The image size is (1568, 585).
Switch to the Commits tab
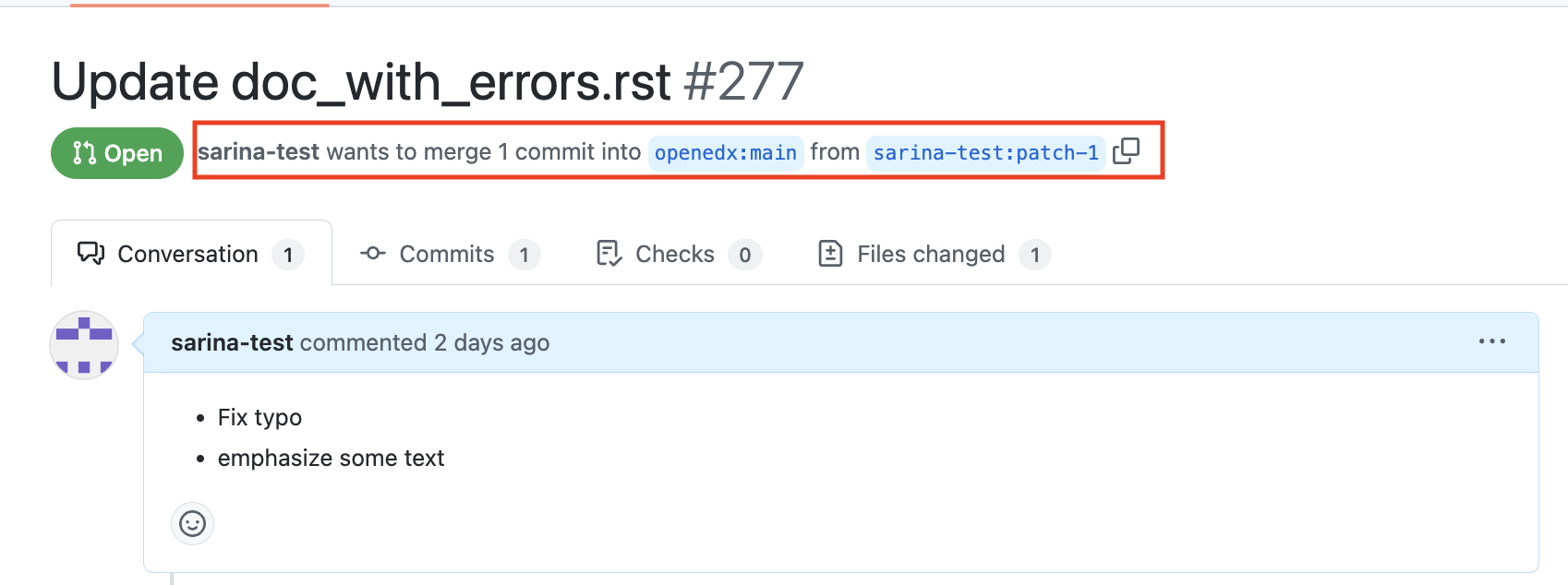click(x=446, y=254)
